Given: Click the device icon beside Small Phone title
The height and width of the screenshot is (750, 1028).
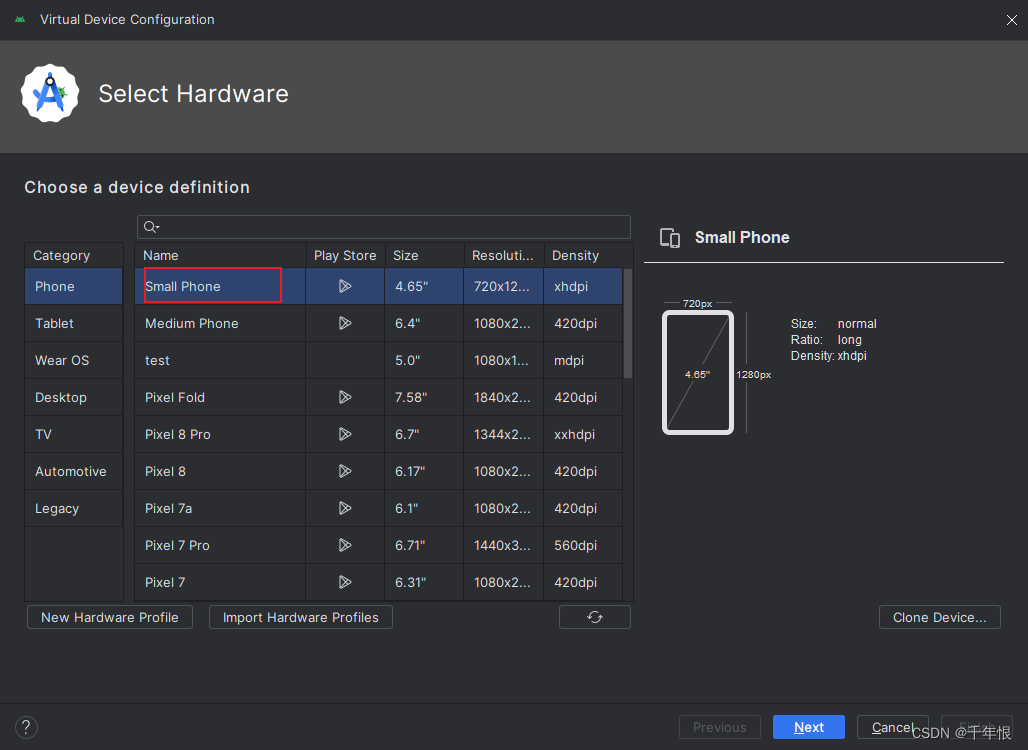Looking at the screenshot, I should coord(669,237).
